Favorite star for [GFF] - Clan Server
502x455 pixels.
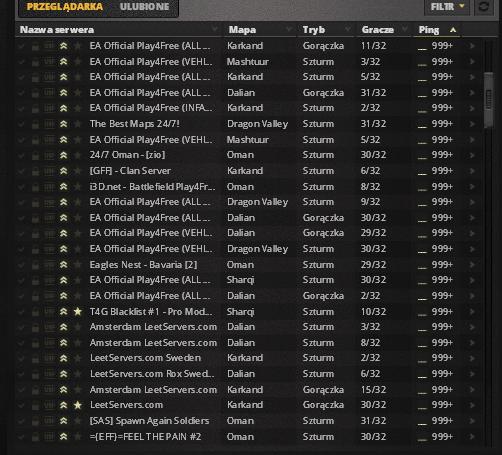(x=78, y=171)
